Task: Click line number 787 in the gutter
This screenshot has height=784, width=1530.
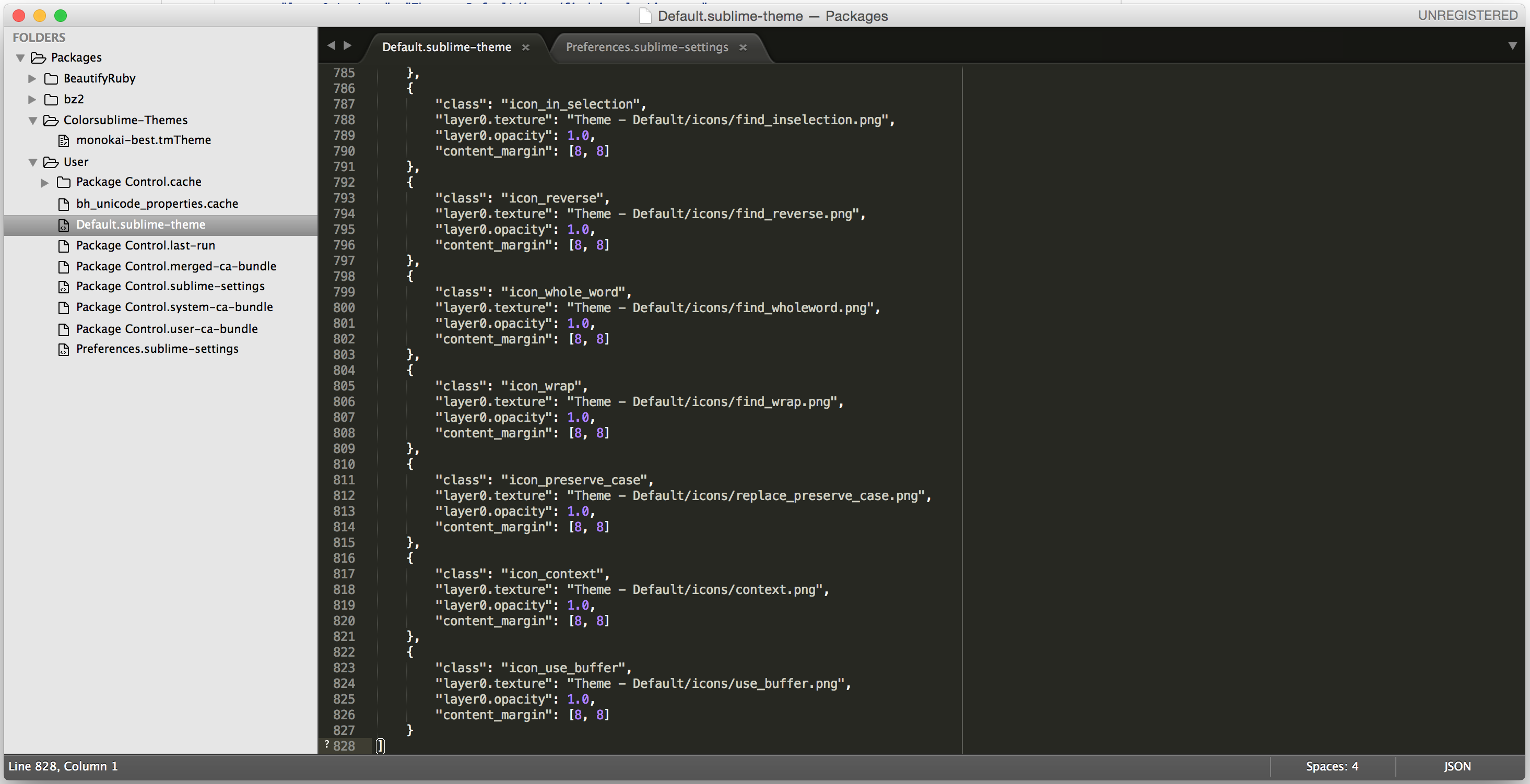Action: pyautogui.click(x=344, y=104)
